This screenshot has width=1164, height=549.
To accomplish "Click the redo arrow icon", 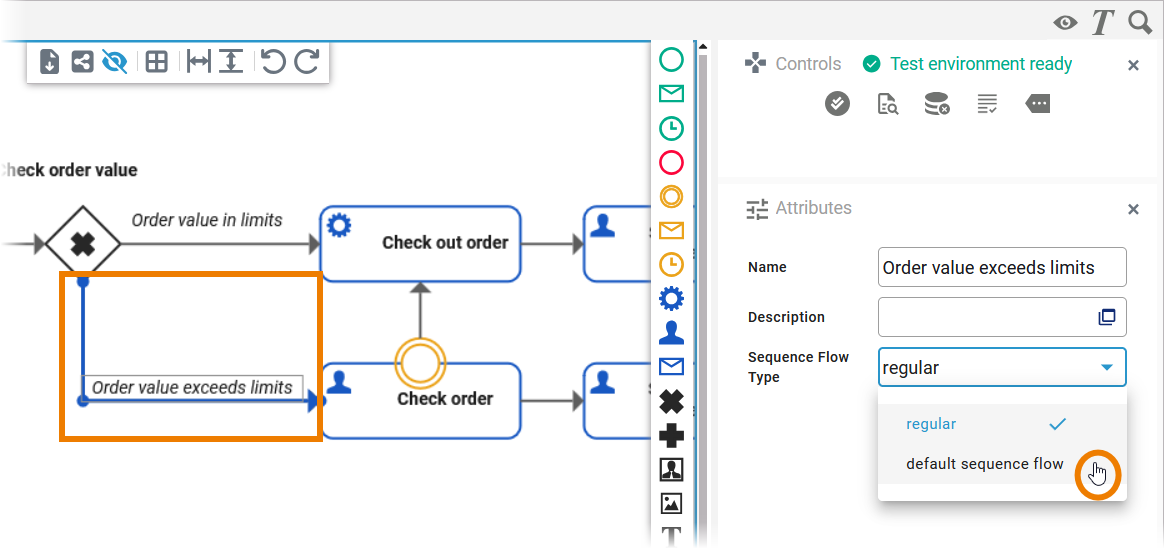I will pos(306,62).
